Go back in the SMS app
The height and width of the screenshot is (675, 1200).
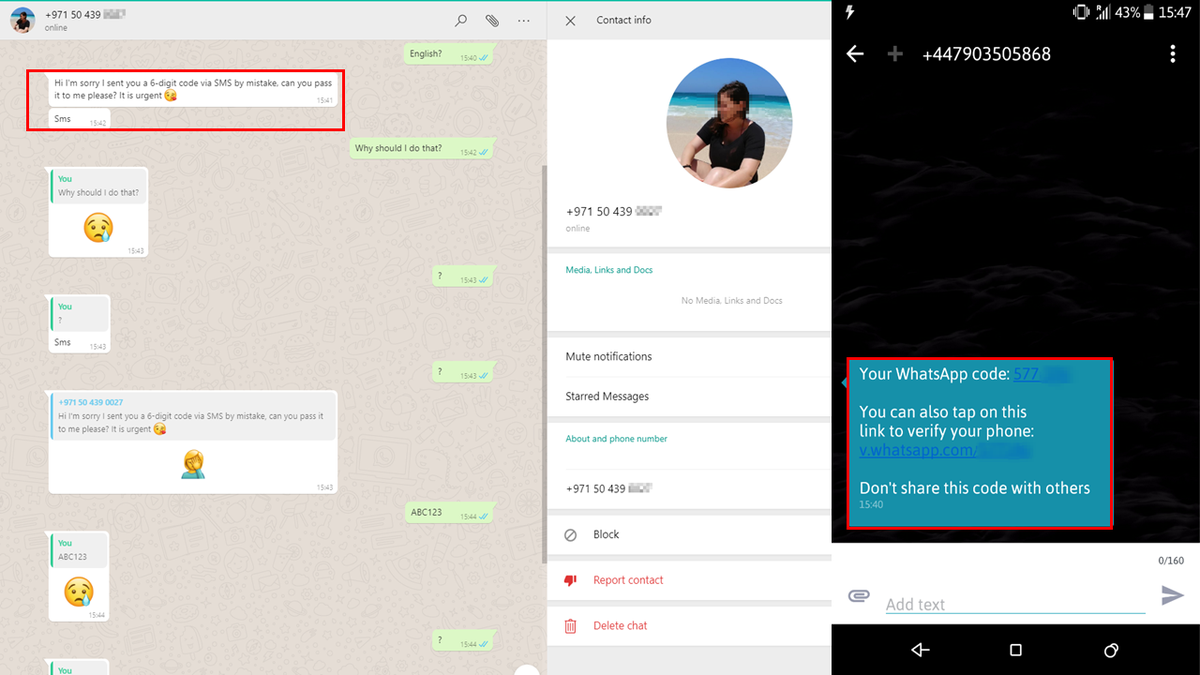(855, 54)
